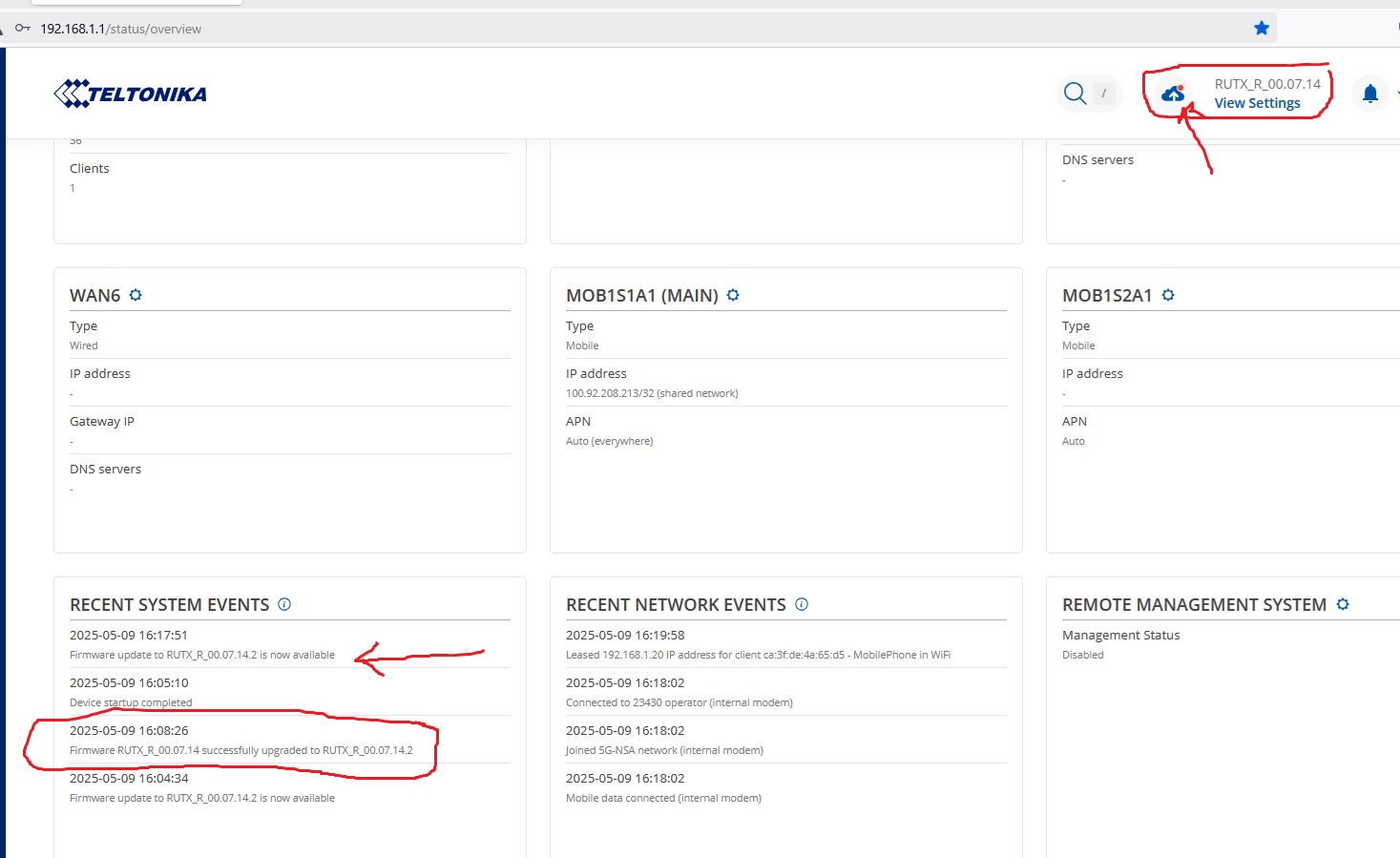Click RECENT SYSTEM EVENTS heading
The width and height of the screenshot is (1400, 858).
point(170,605)
